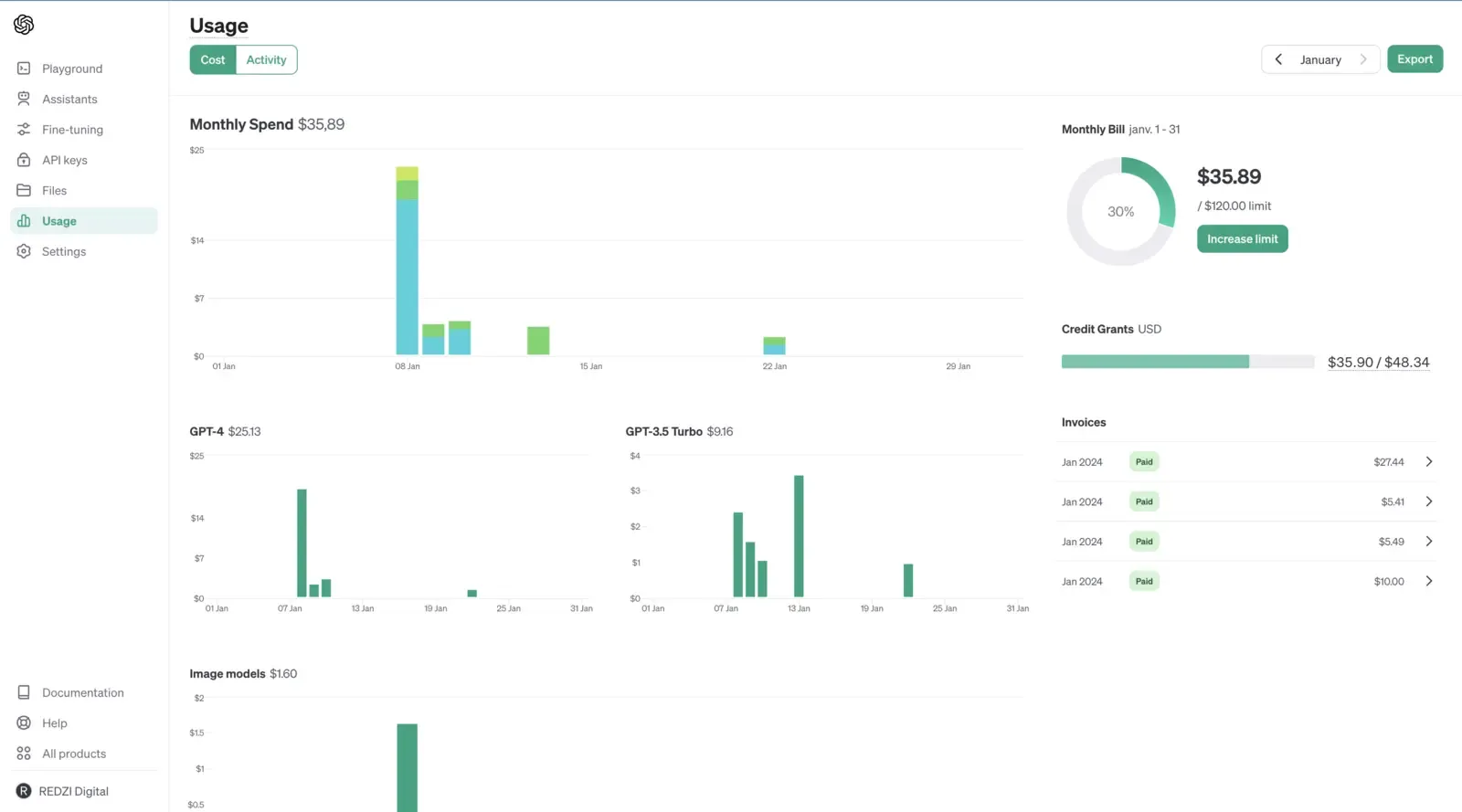This screenshot has width=1462, height=812.
Task: Click the 30% monthly bill donut chart
Action: click(x=1121, y=212)
